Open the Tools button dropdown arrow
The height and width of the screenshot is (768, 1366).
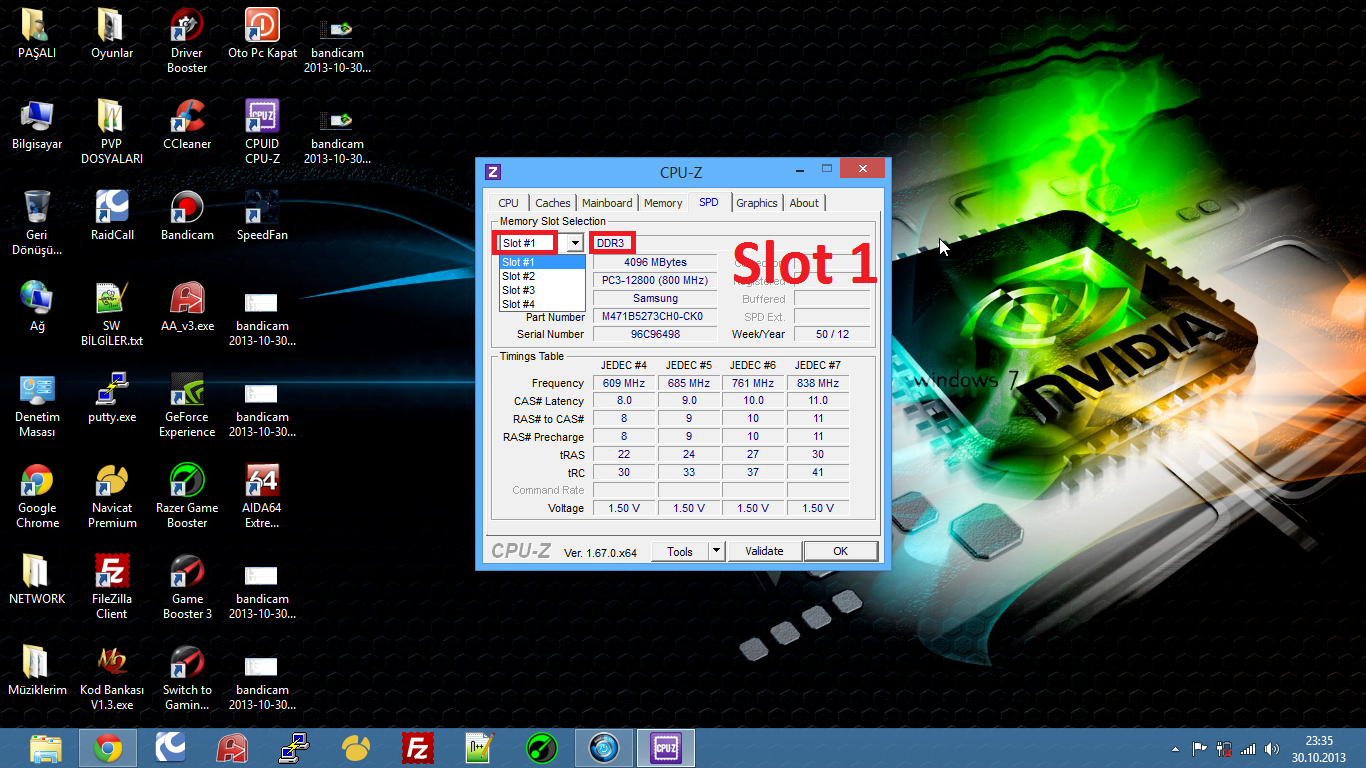[716, 551]
